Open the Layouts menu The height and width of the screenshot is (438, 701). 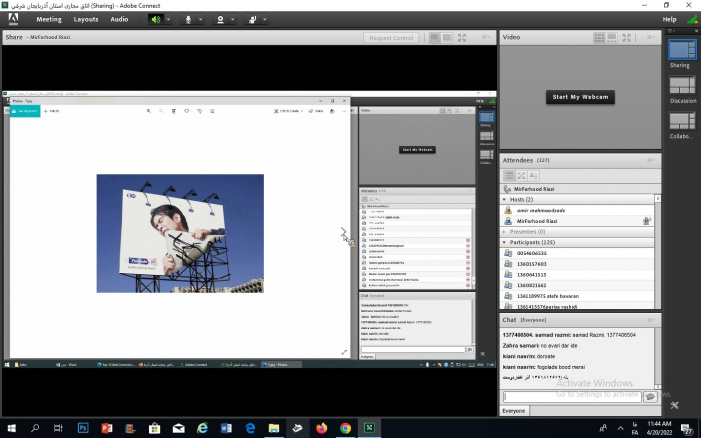(x=86, y=19)
